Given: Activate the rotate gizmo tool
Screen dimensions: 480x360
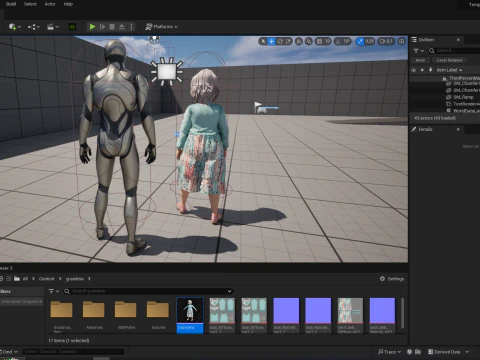Looking at the screenshot, I should coord(280,41).
